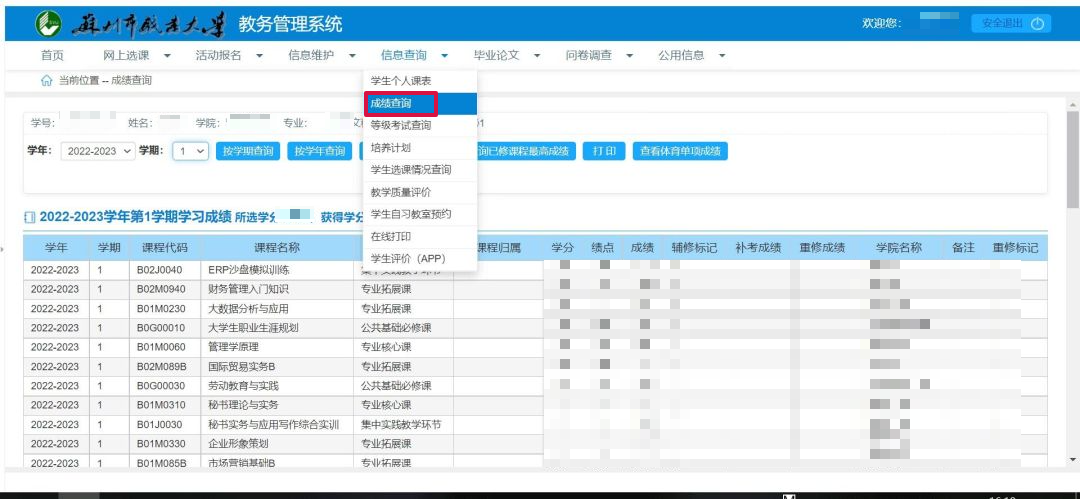The width and height of the screenshot is (1080, 499).
Task: Click the 学院名称 column header
Action: click(899, 248)
